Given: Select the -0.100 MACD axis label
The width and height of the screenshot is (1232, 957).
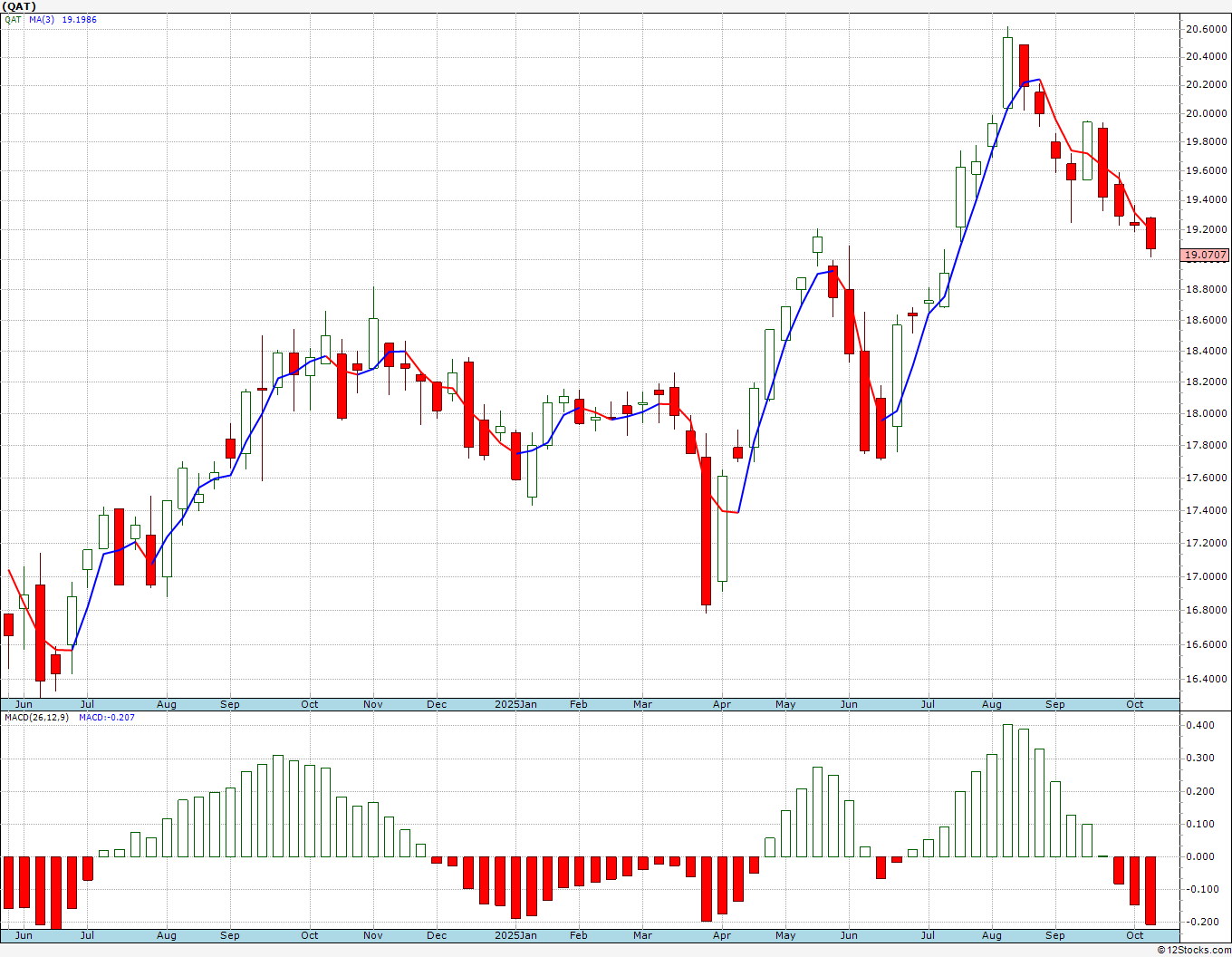Looking at the screenshot, I should (1200, 889).
